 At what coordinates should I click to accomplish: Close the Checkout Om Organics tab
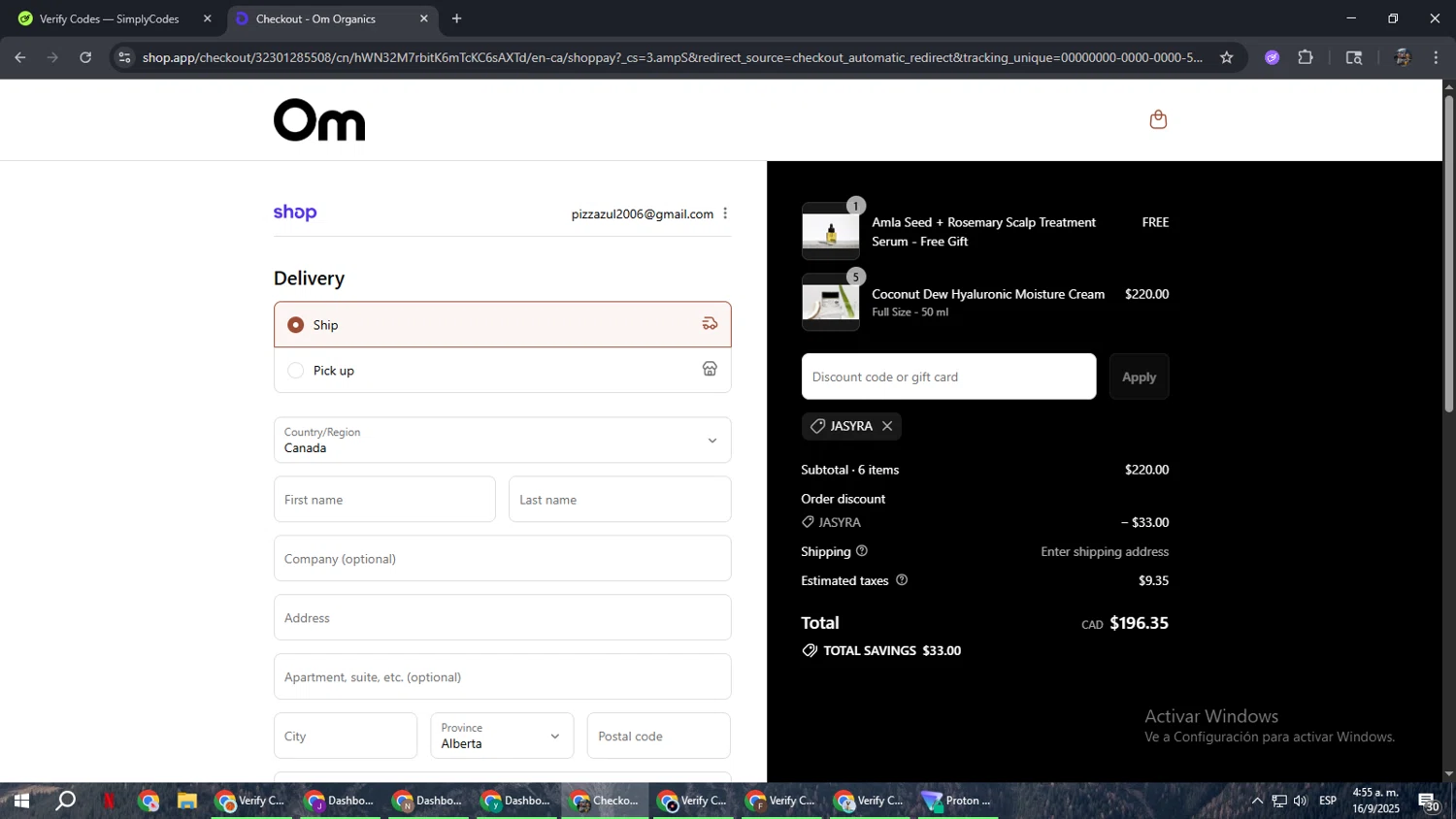point(423,18)
